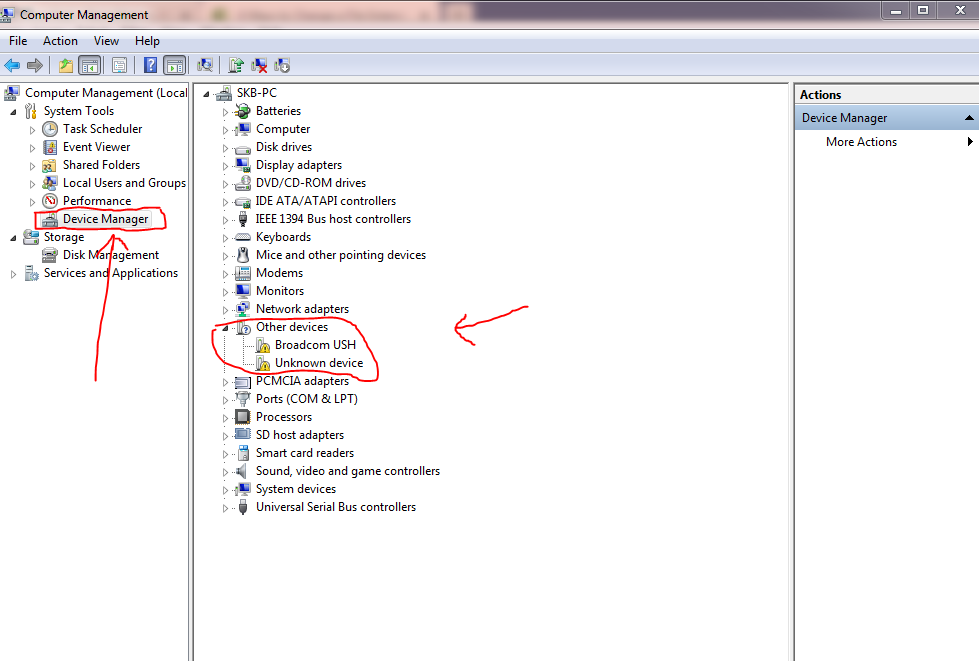Toggle the Show/Hide Action Pane button

(x=175, y=65)
